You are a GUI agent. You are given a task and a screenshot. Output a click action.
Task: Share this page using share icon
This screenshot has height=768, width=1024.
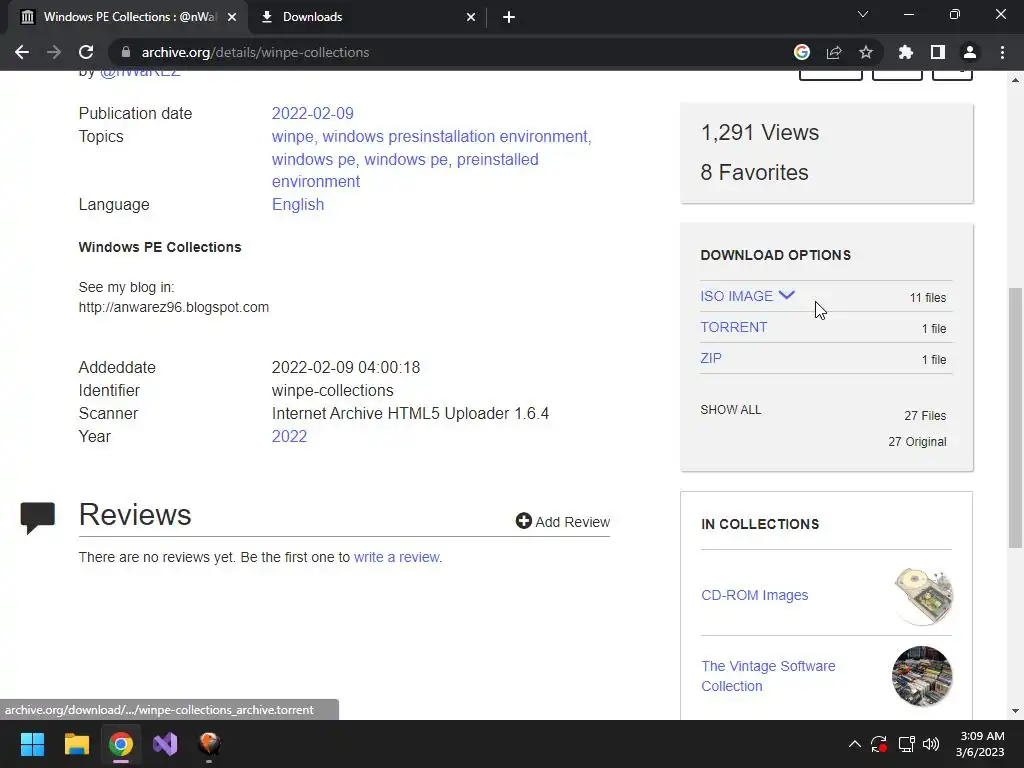(x=834, y=52)
